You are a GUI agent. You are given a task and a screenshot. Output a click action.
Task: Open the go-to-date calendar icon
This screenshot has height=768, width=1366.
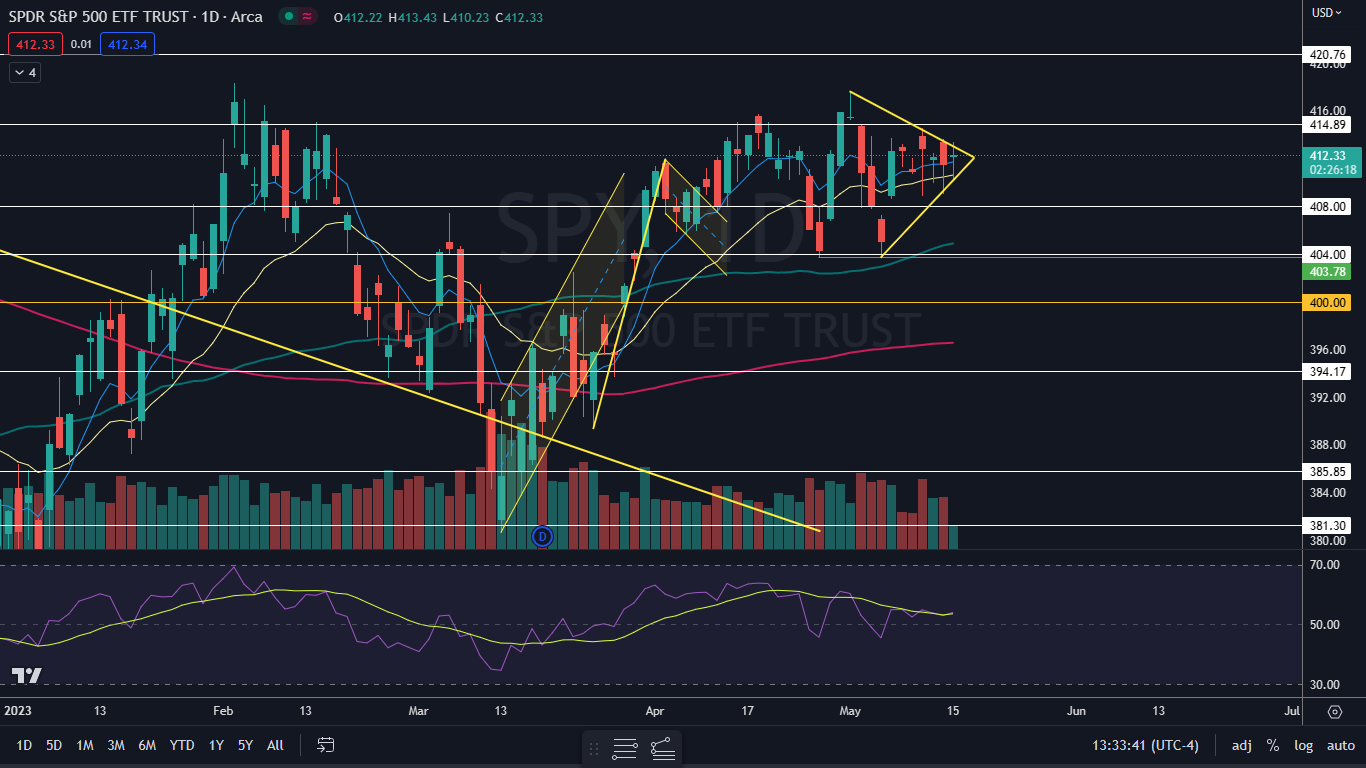(x=325, y=745)
